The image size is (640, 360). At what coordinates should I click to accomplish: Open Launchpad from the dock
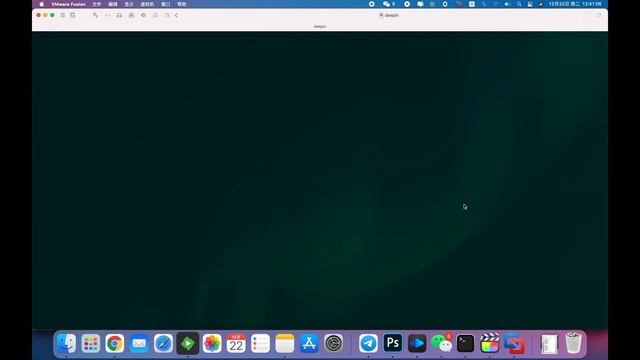click(x=90, y=343)
